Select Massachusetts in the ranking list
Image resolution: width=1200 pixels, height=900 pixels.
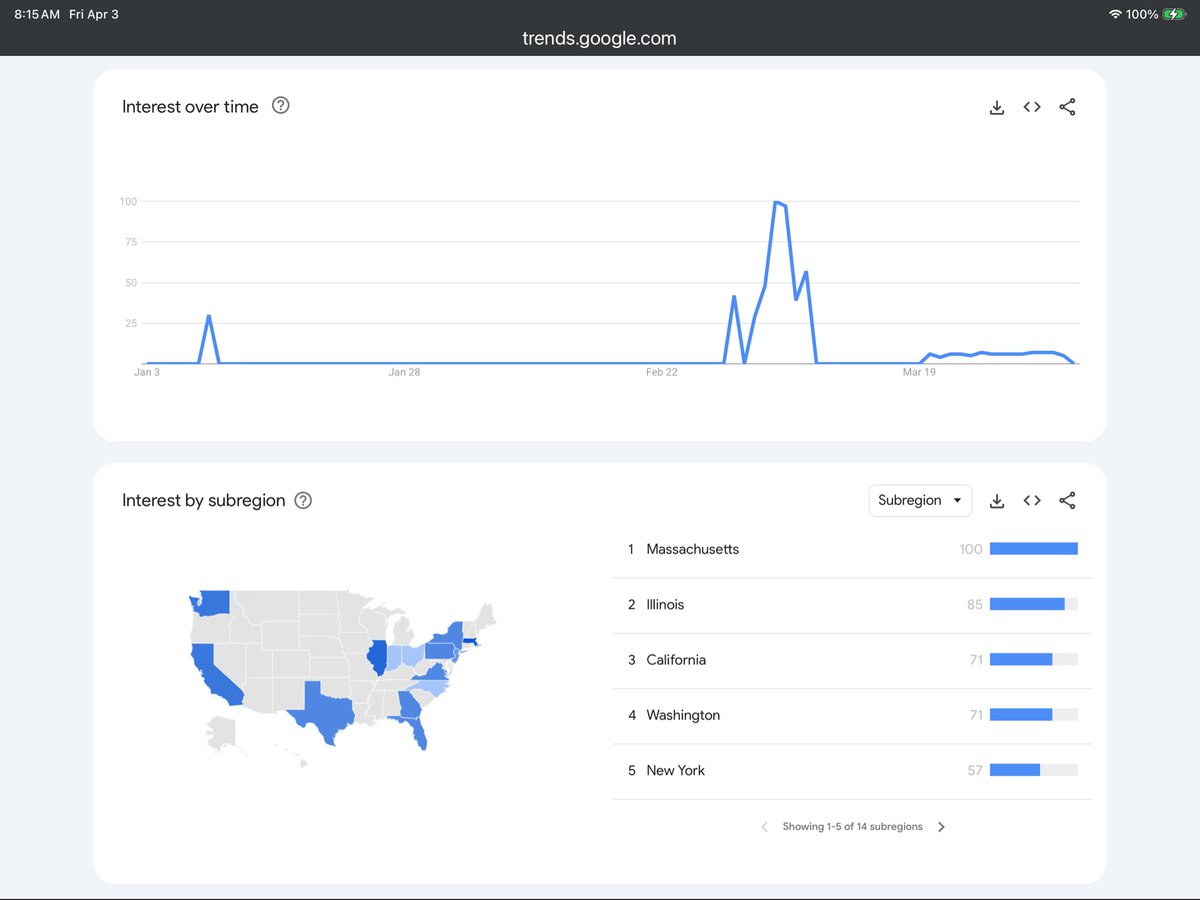click(x=852, y=549)
